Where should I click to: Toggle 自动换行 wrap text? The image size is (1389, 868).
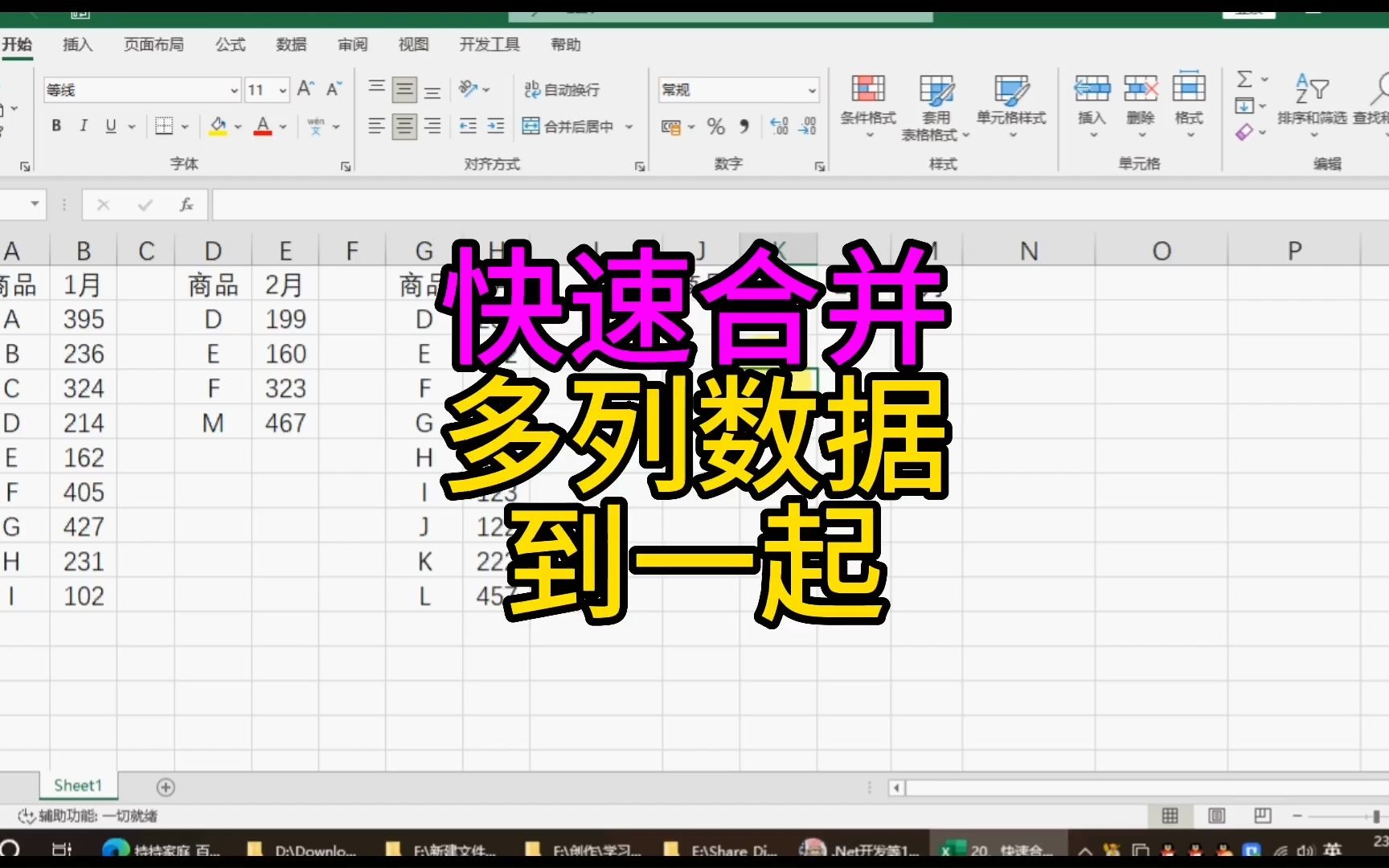coord(562,89)
